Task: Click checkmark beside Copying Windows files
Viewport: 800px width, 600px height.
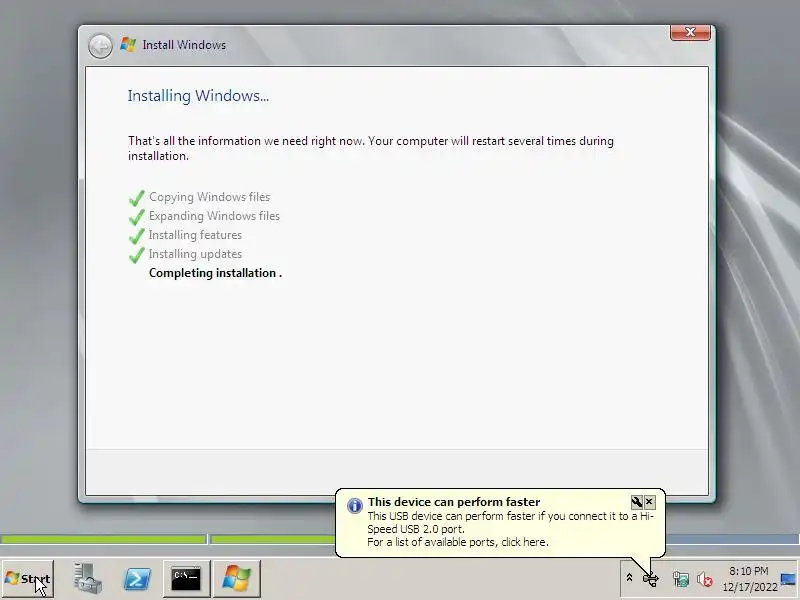Action: (137, 198)
